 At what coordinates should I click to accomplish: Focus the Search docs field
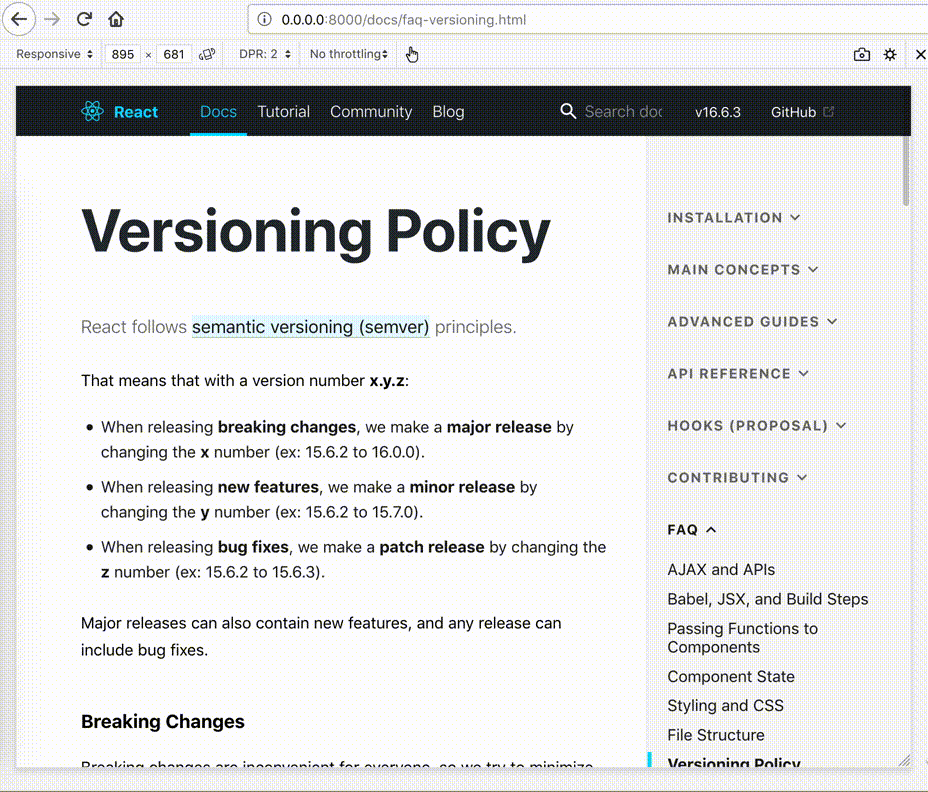point(623,111)
